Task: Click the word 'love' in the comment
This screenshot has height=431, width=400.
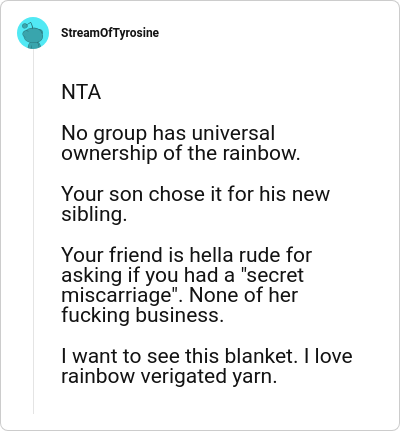Action: tap(333, 356)
